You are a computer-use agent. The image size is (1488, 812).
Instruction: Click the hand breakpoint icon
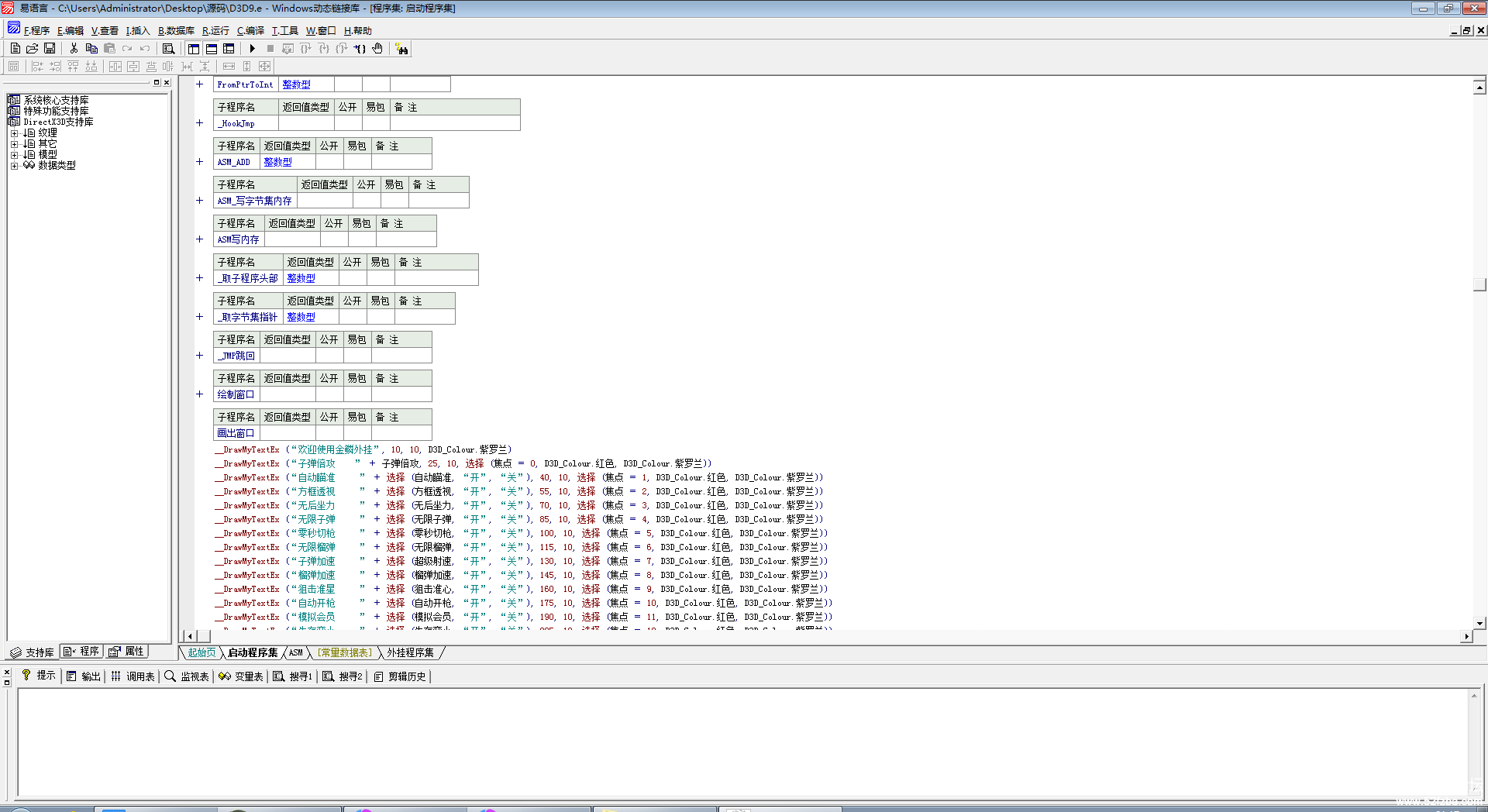[x=377, y=49]
